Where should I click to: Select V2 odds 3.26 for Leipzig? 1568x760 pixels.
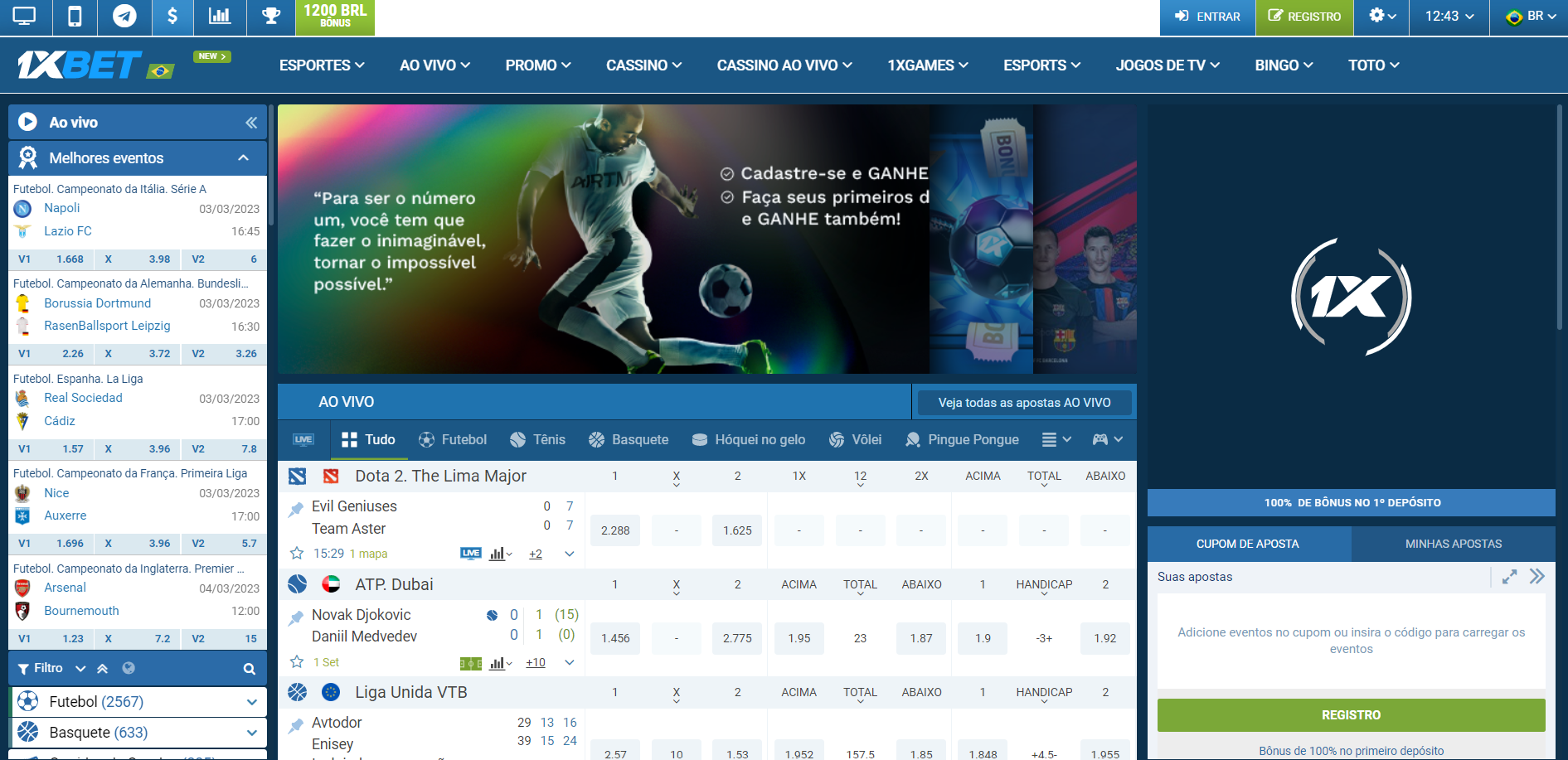point(224,354)
